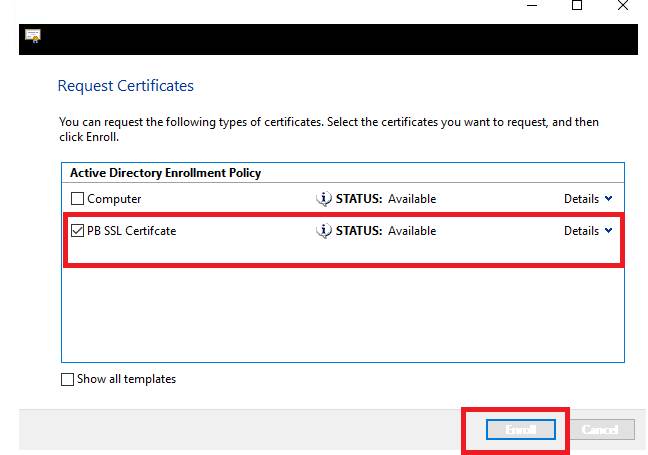The image size is (648, 455).
Task: Maximize the certificate enrollment window
Action: pos(577,6)
